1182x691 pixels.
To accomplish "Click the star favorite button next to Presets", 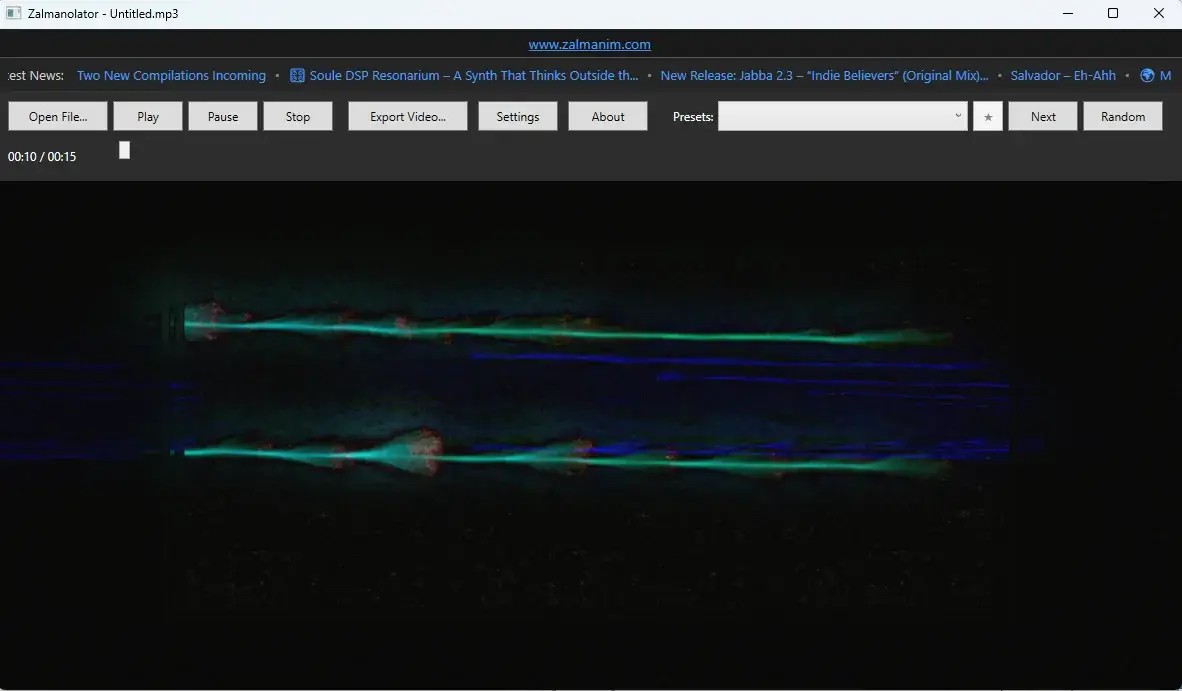I will pos(988,117).
